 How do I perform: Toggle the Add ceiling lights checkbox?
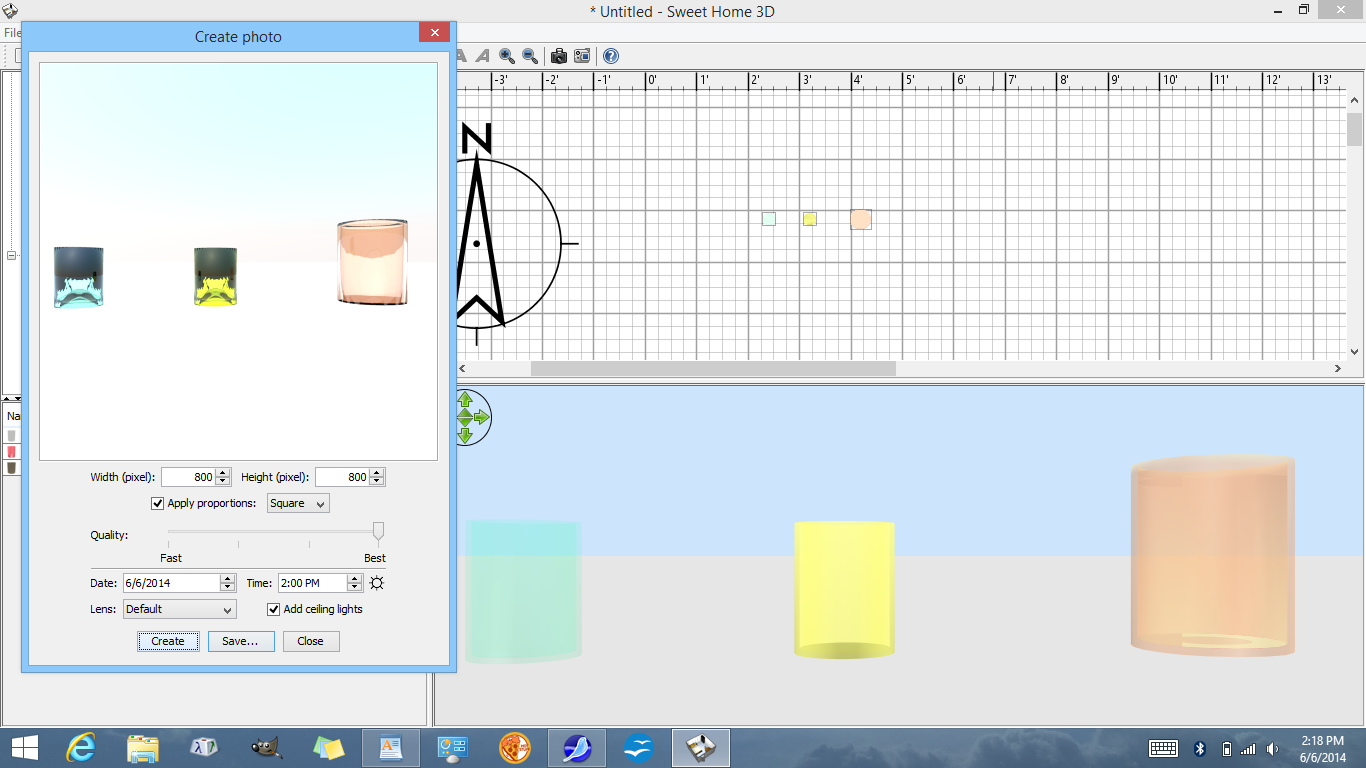click(274, 609)
